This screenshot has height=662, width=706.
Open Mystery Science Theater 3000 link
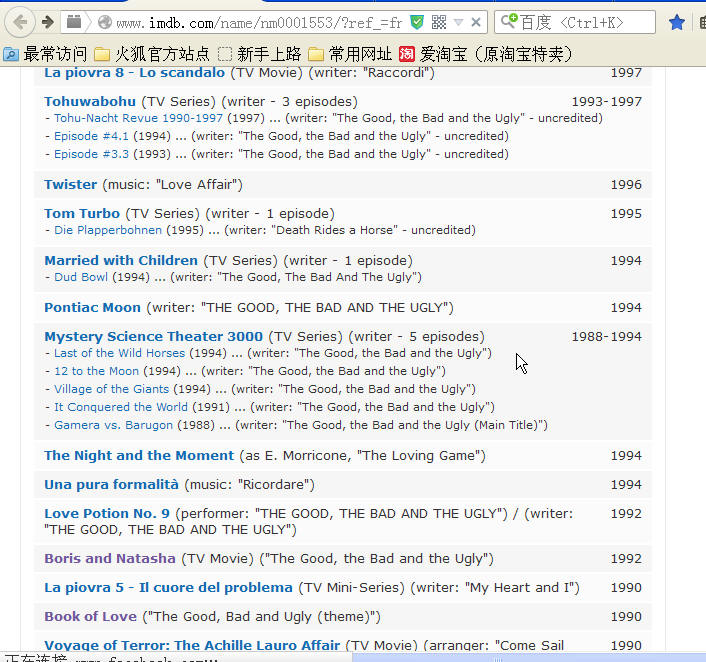(153, 336)
